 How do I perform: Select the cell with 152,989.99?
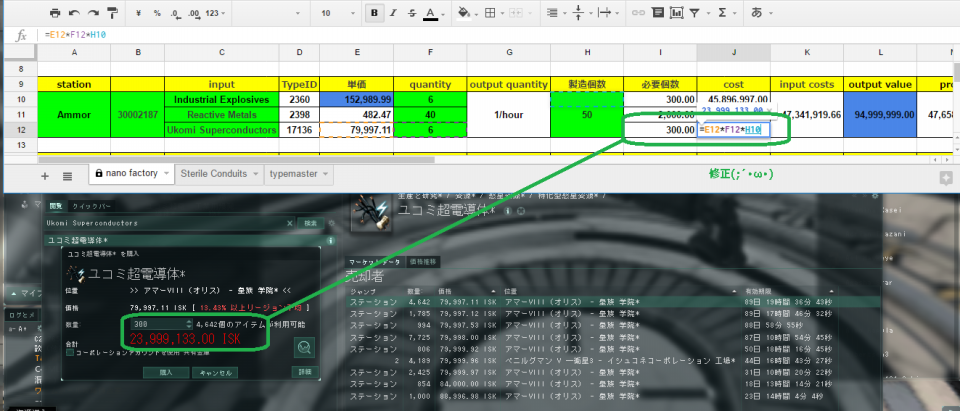(x=356, y=99)
